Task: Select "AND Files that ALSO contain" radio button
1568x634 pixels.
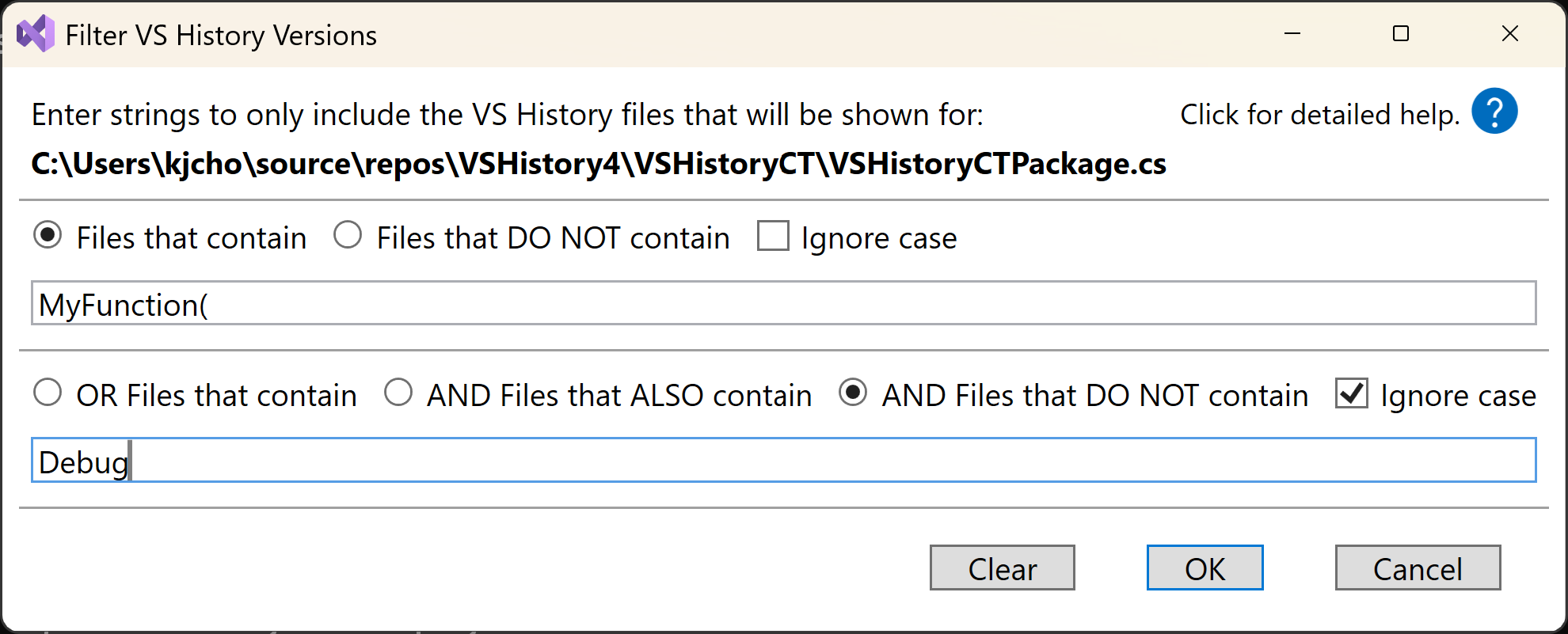Action: coord(398,393)
